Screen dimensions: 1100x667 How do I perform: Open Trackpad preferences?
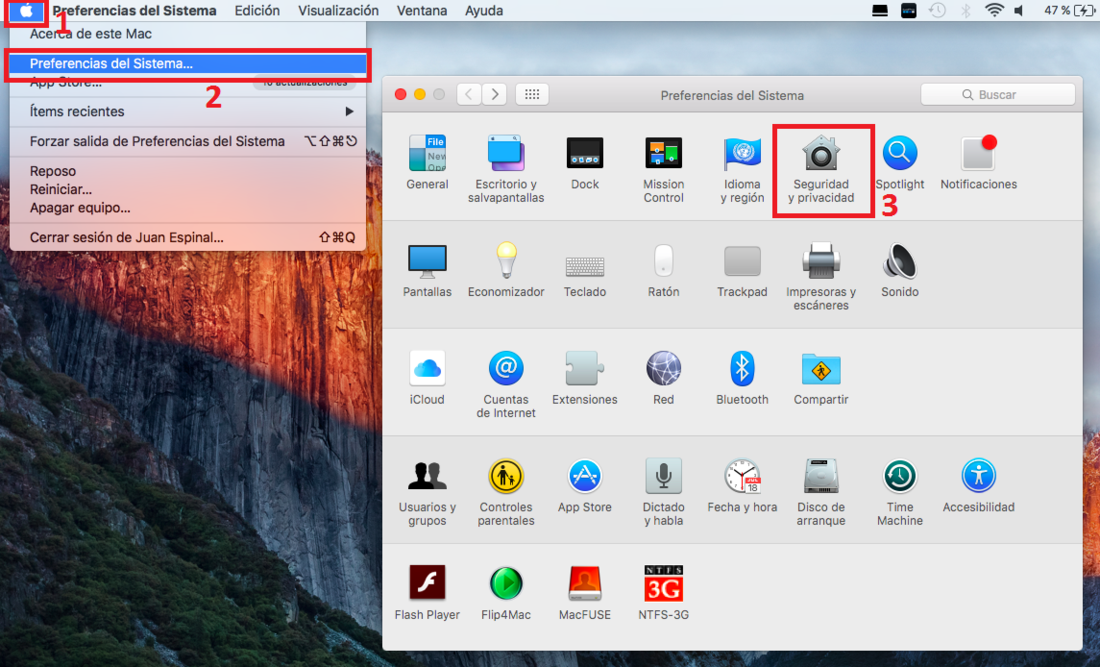(742, 271)
